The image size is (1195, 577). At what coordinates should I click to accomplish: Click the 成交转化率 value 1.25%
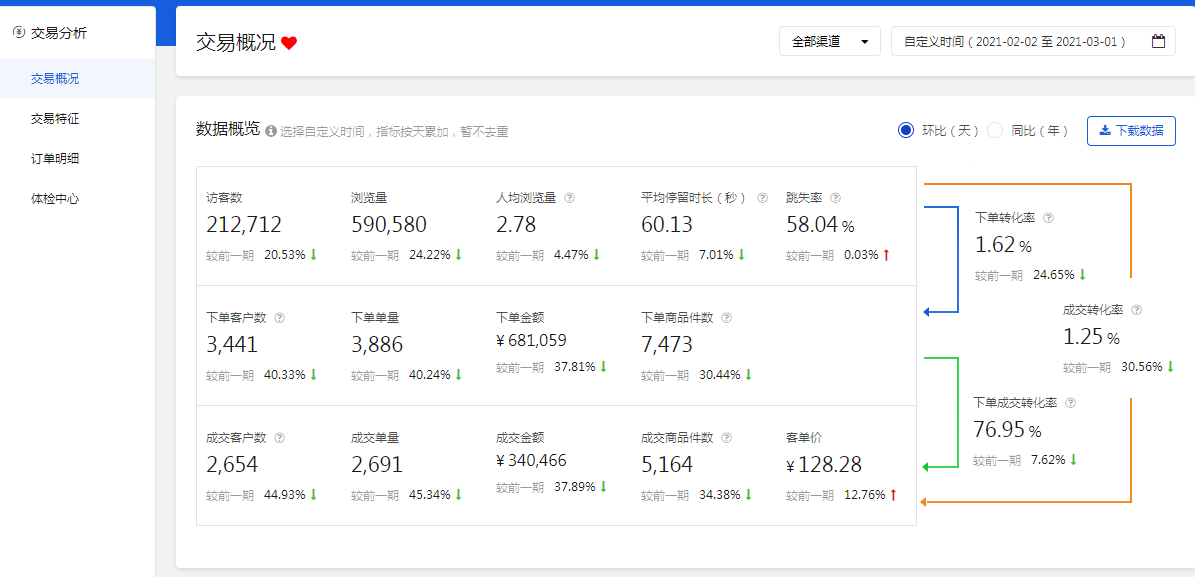[1091, 337]
